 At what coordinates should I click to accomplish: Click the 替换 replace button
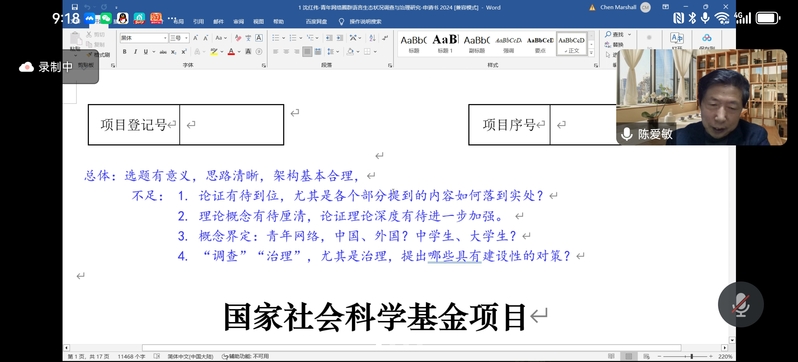[x=614, y=45]
